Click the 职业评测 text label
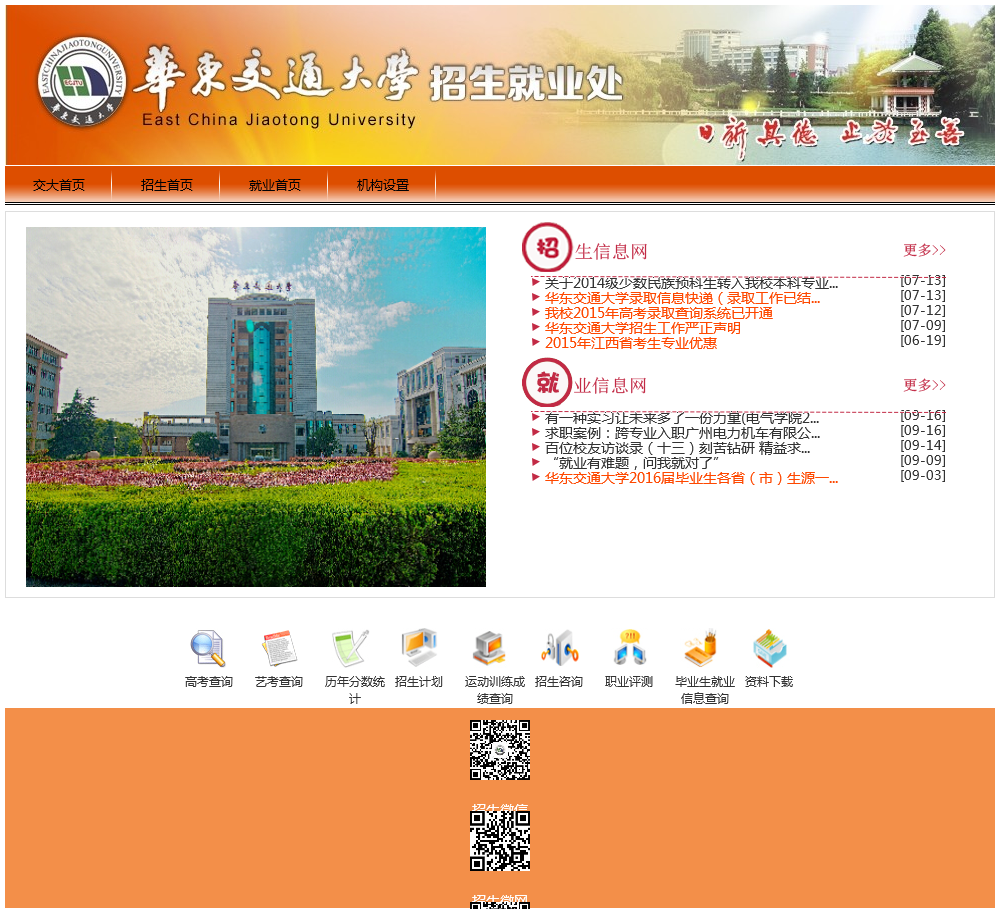The width and height of the screenshot is (1000, 909). click(629, 681)
